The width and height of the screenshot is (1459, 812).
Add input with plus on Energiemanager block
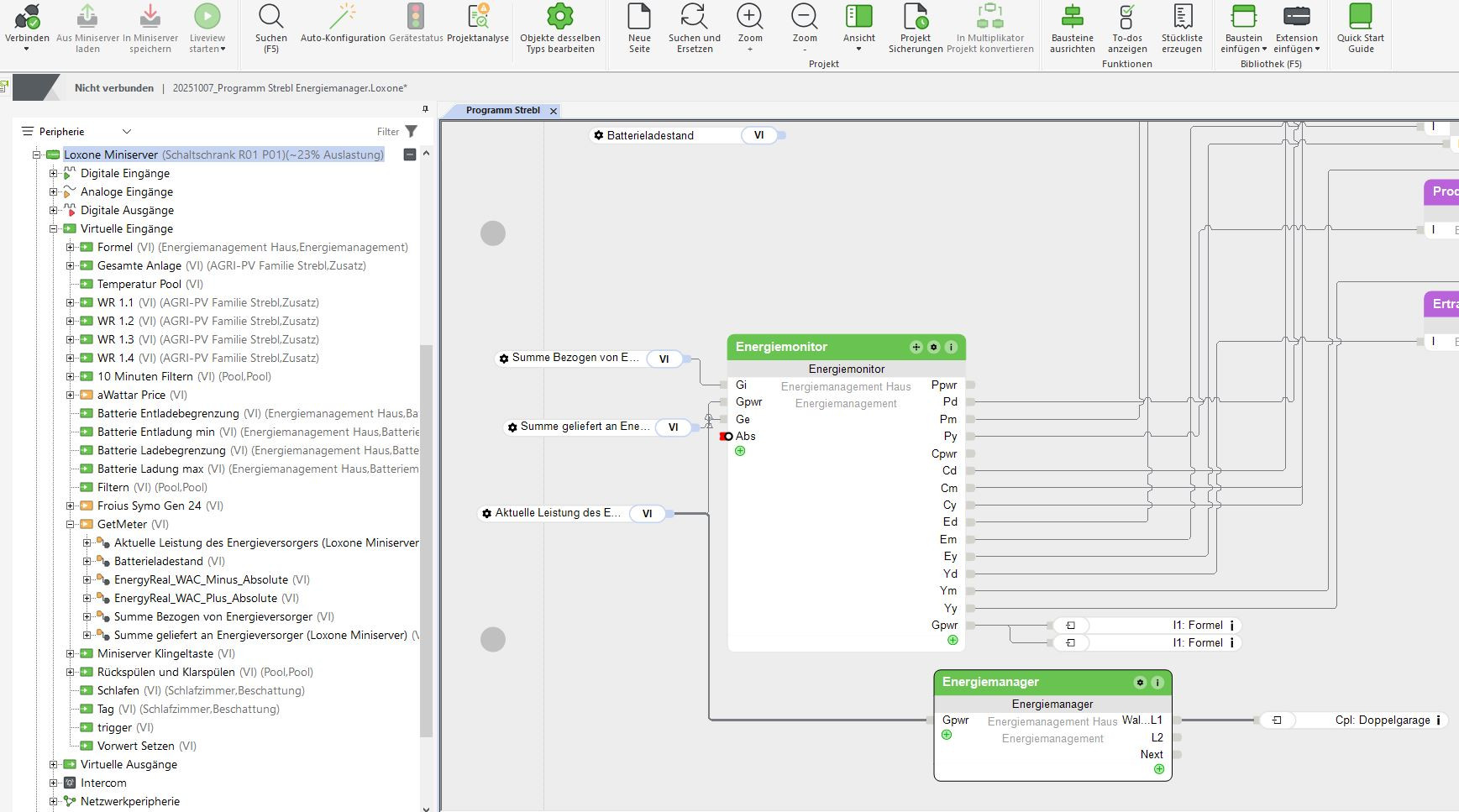point(947,735)
